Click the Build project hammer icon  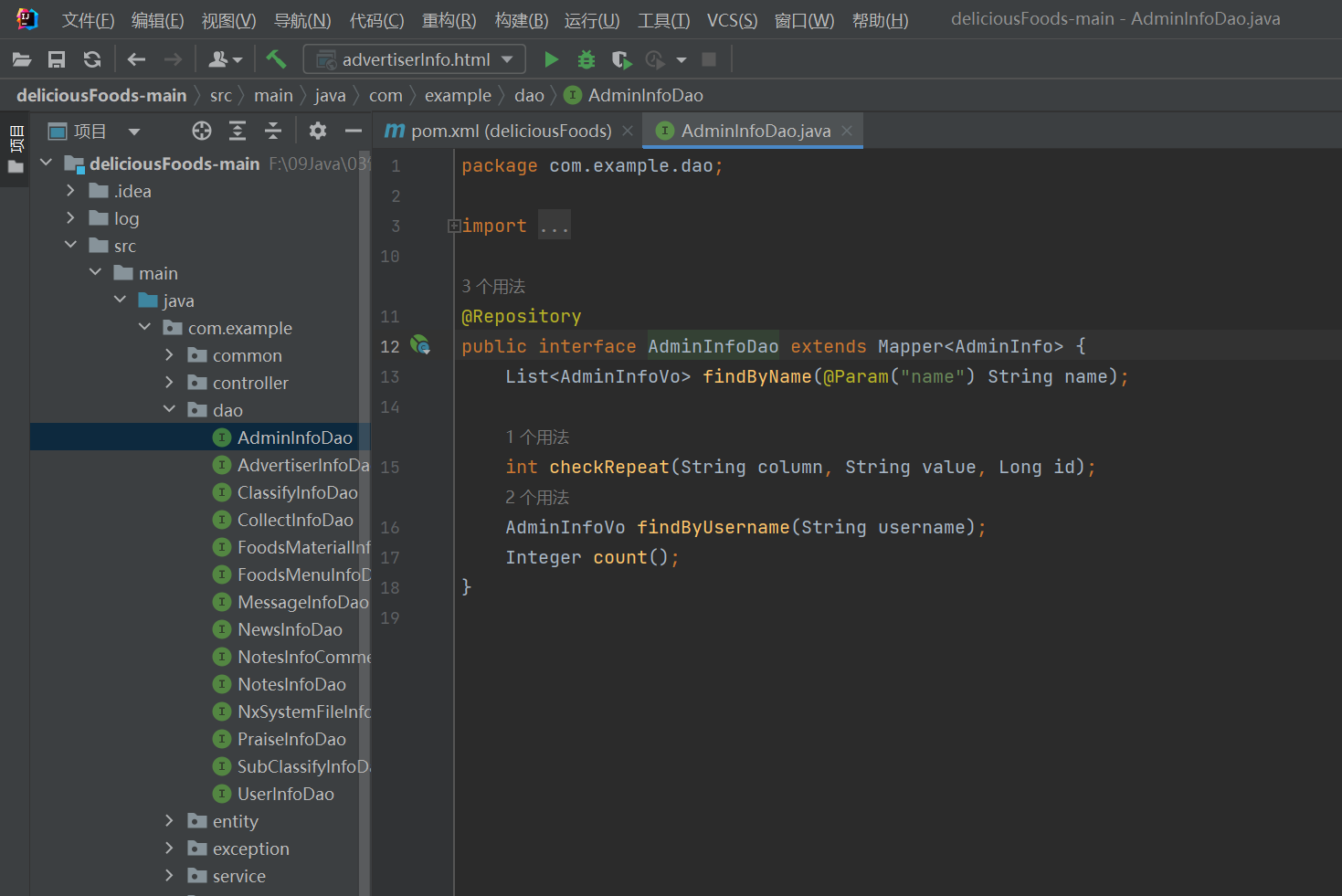pos(276,59)
